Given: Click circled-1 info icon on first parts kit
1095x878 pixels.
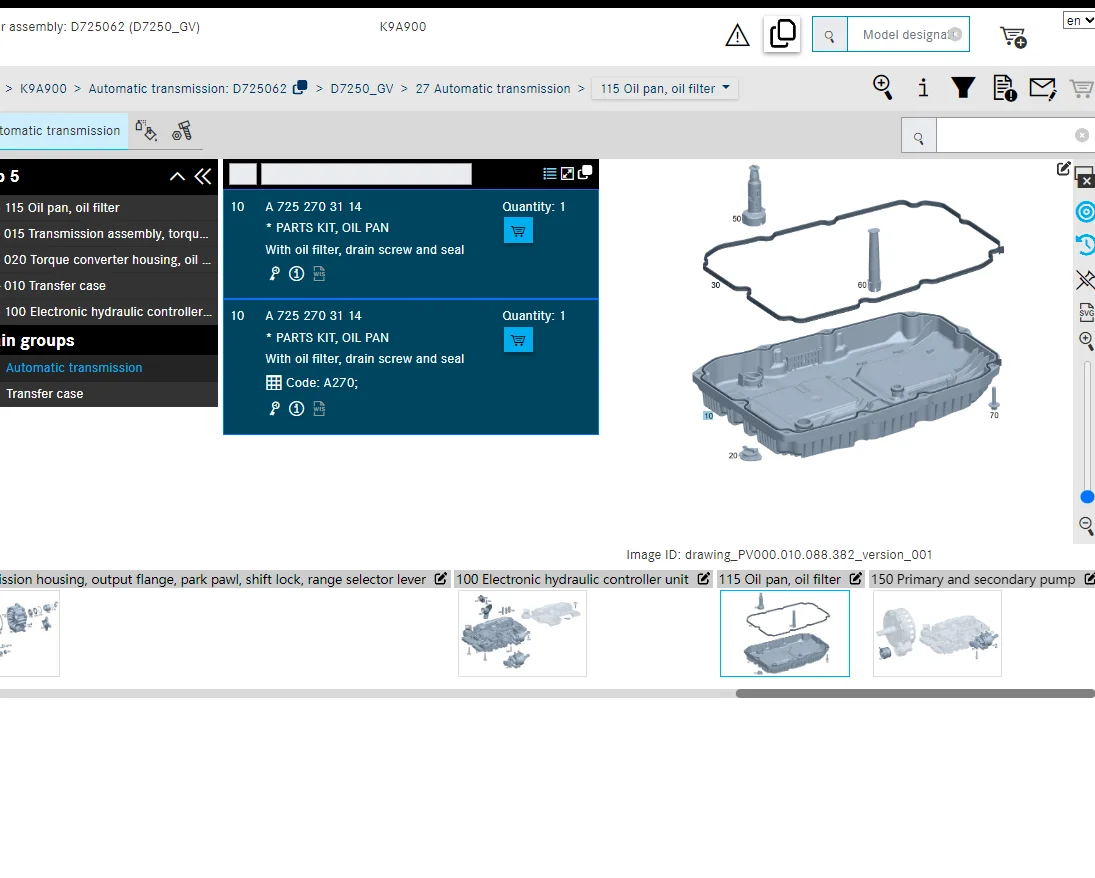Looking at the screenshot, I should tap(296, 273).
